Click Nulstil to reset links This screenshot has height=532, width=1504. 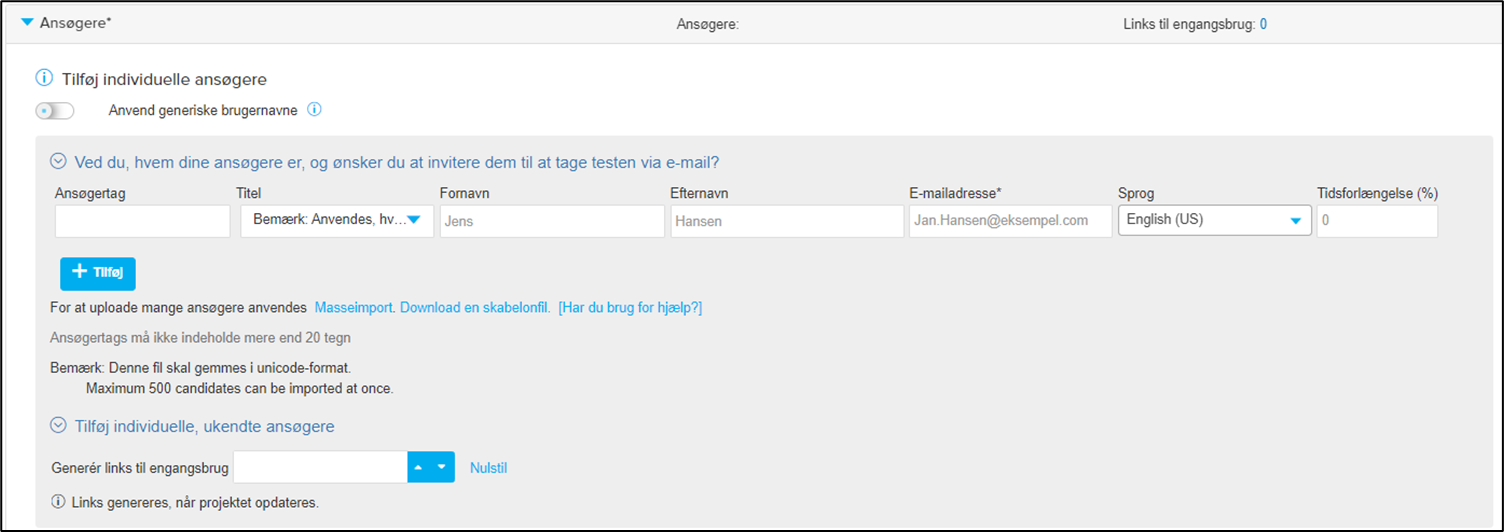click(x=489, y=468)
